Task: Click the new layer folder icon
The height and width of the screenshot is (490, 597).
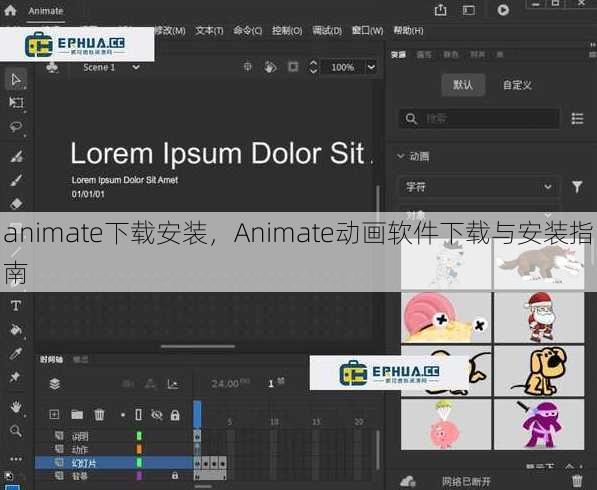Action: [77, 414]
